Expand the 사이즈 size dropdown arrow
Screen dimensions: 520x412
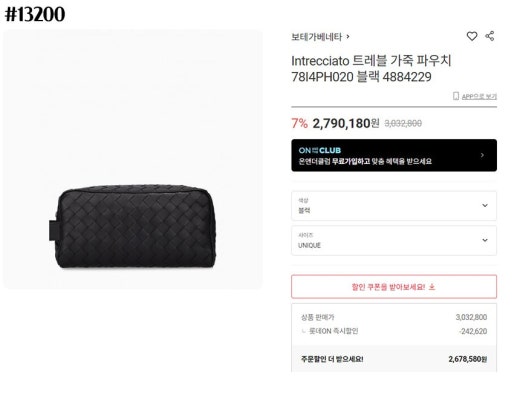pos(485,240)
